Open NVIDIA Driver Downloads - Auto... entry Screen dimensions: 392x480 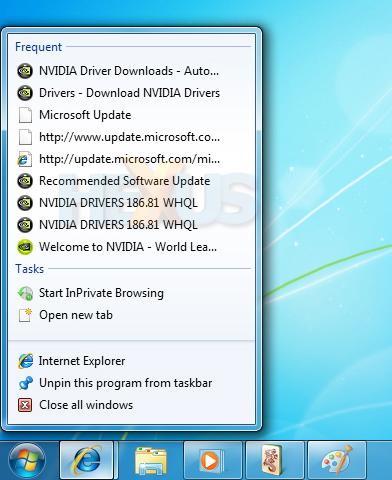[x=131, y=71]
